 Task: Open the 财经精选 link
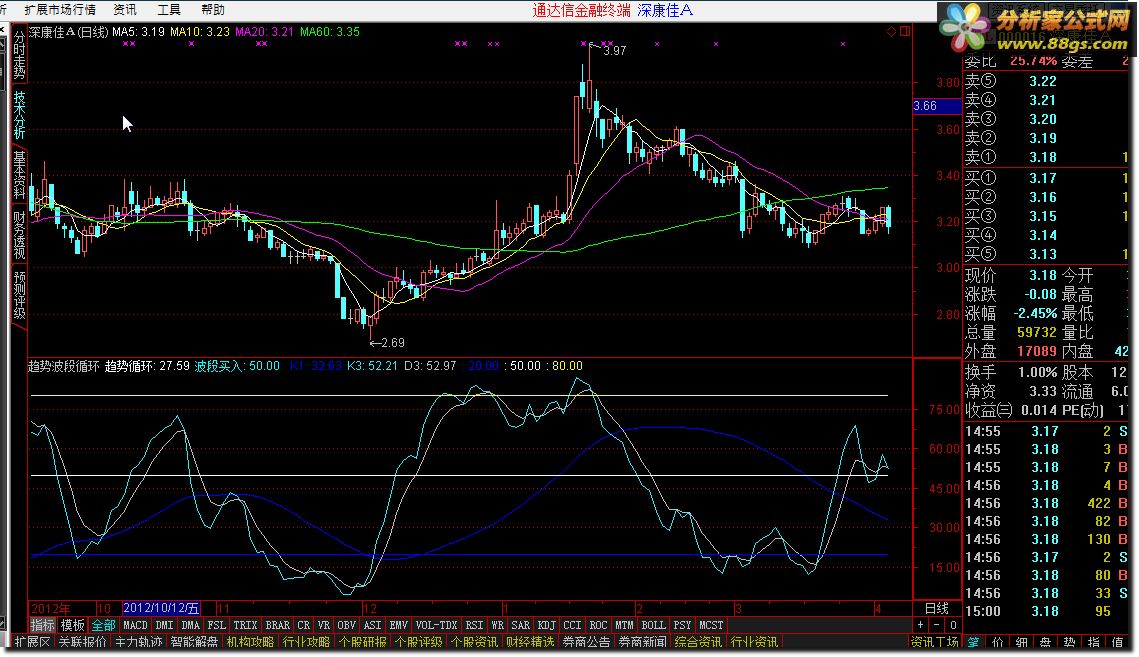[x=530, y=642]
